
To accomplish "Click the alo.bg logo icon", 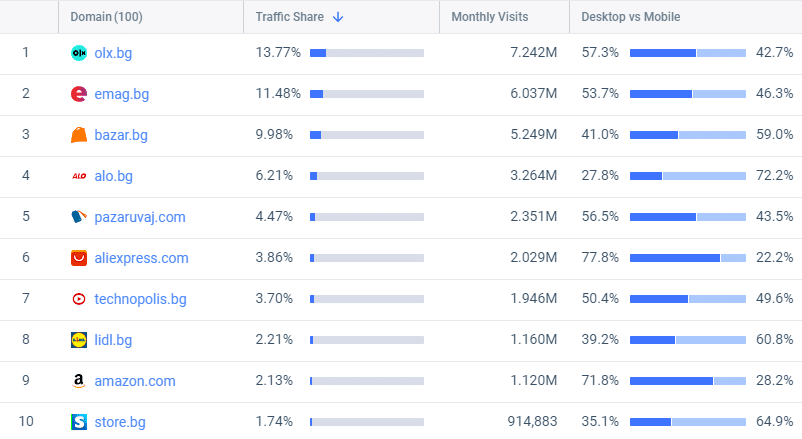I will click(79, 176).
